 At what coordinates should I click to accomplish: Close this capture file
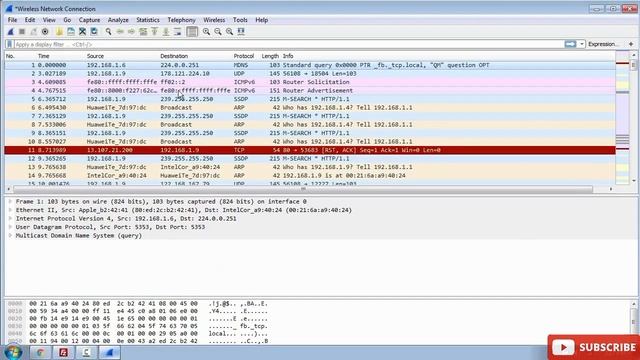82,31
